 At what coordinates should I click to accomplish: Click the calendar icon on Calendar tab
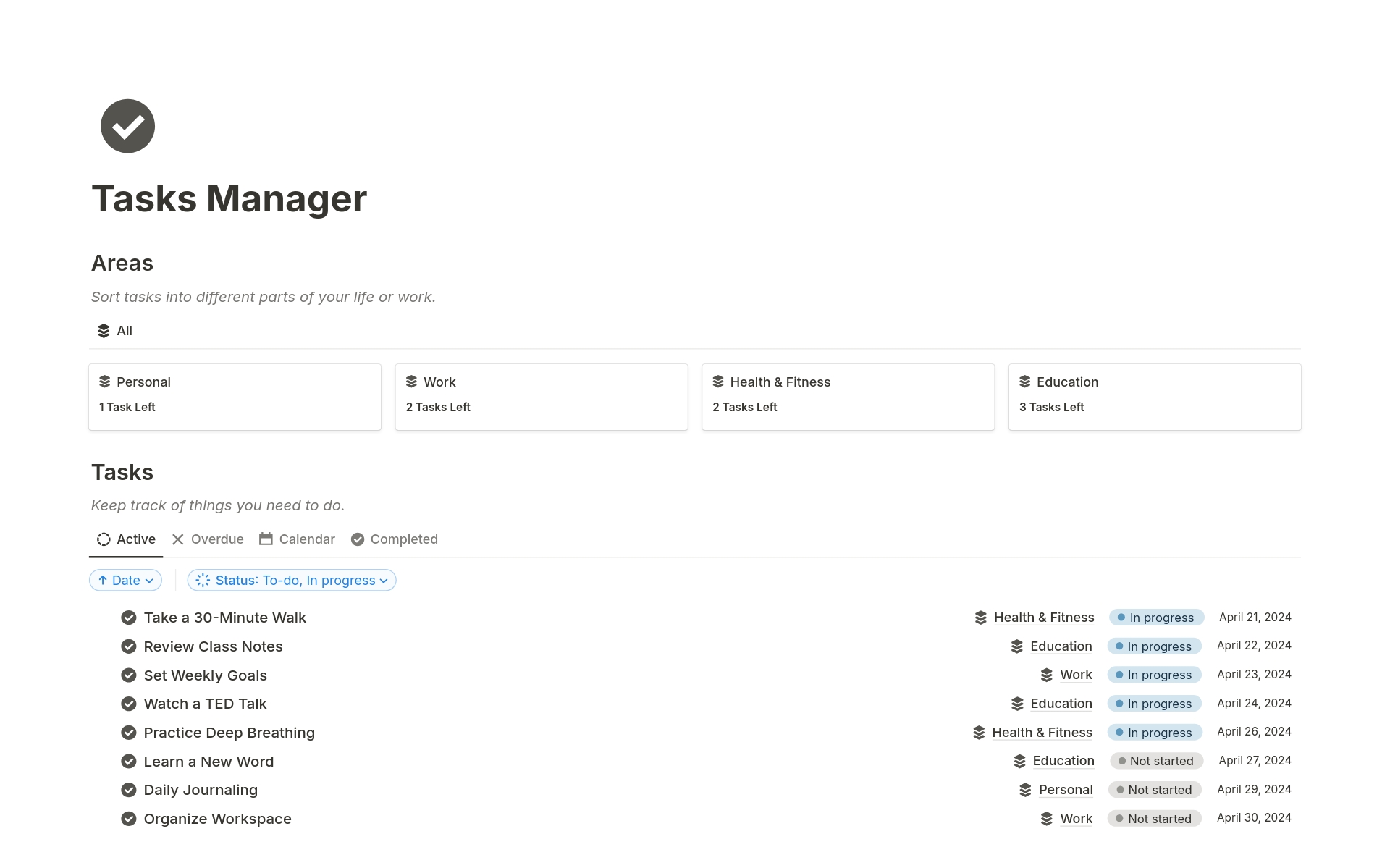pos(266,539)
